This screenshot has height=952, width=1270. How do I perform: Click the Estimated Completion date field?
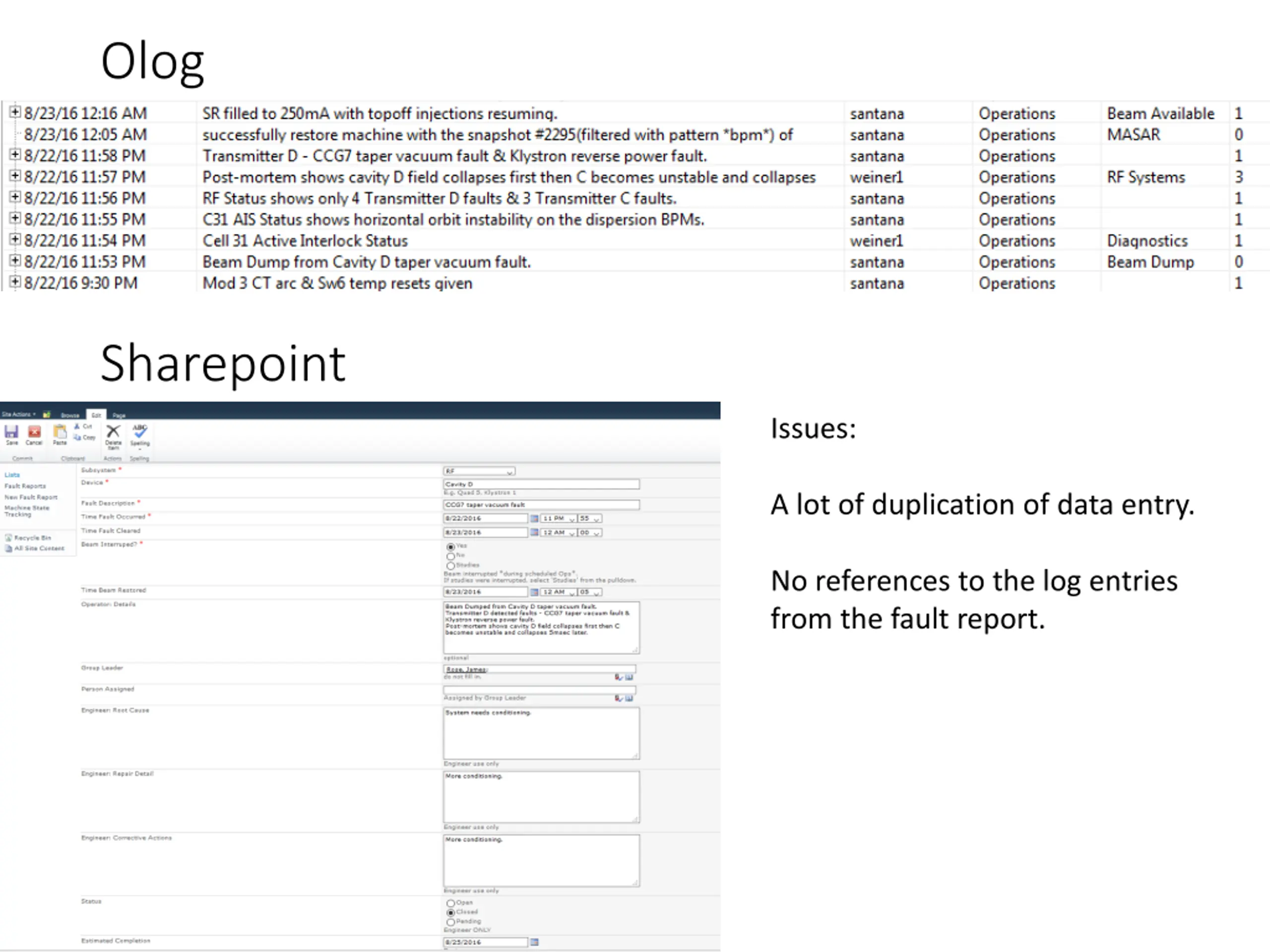486,942
